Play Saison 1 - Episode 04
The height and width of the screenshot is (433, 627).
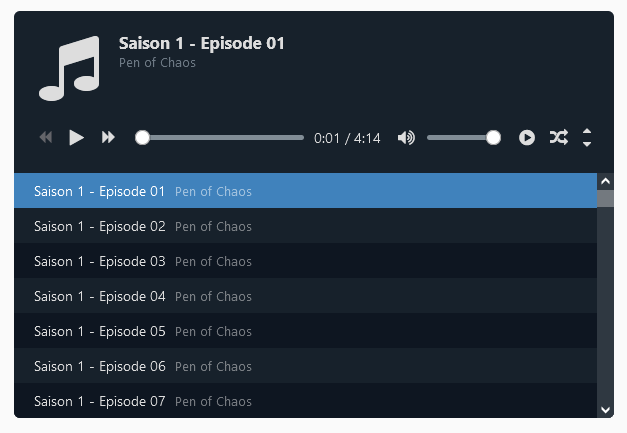click(x=306, y=296)
